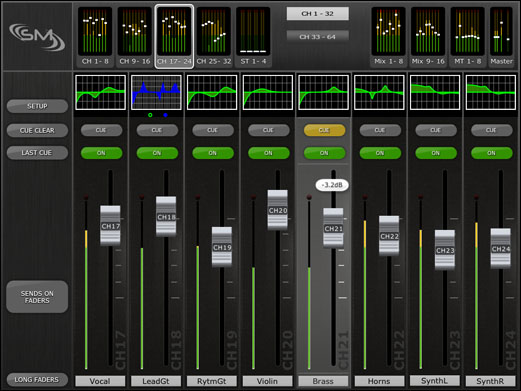This screenshot has width=521, height=391.
Task: Toggle CUE on the Horns channel
Action: pyautogui.click(x=380, y=130)
